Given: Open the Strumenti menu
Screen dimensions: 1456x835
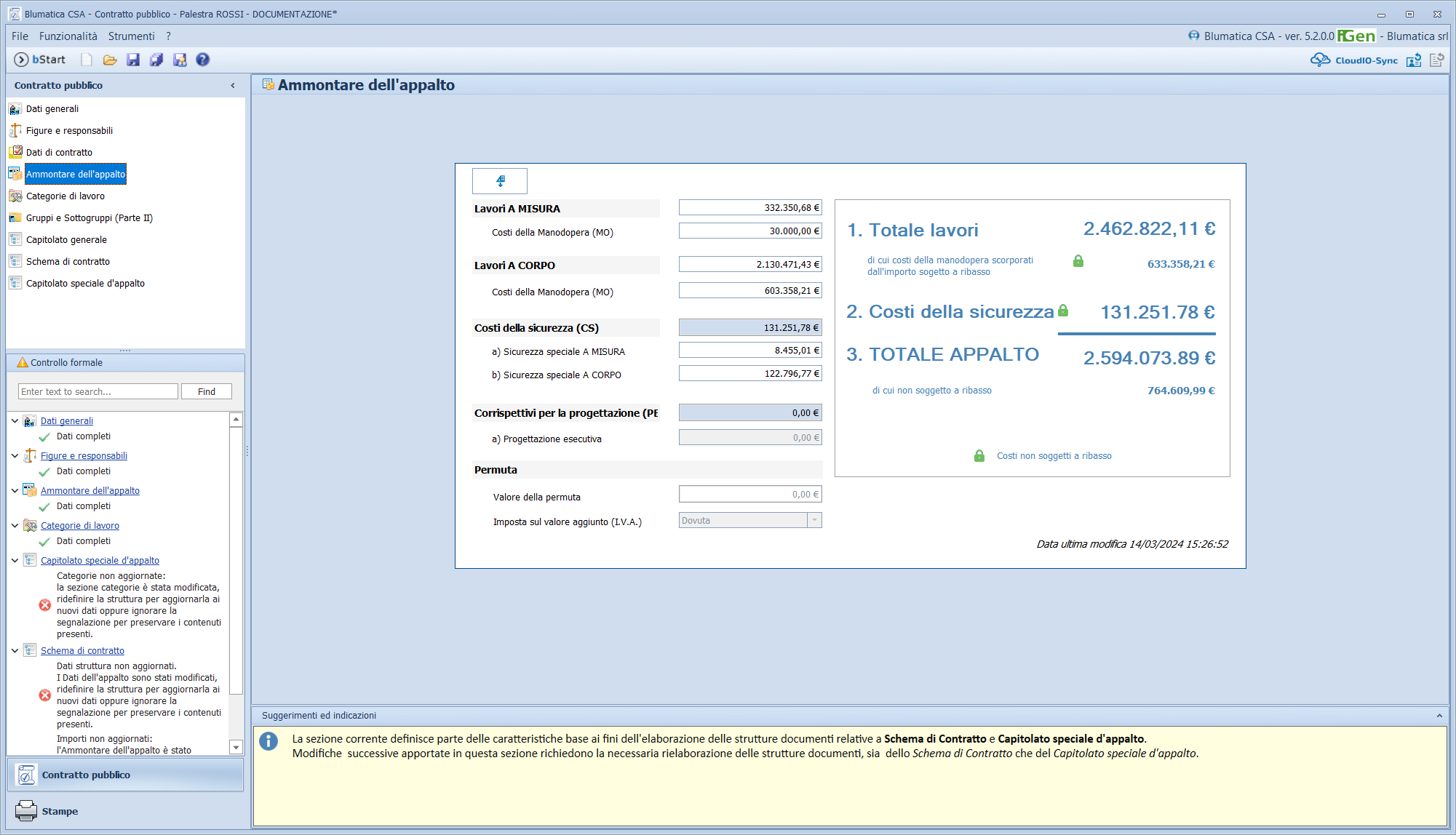Looking at the screenshot, I should coord(132,36).
